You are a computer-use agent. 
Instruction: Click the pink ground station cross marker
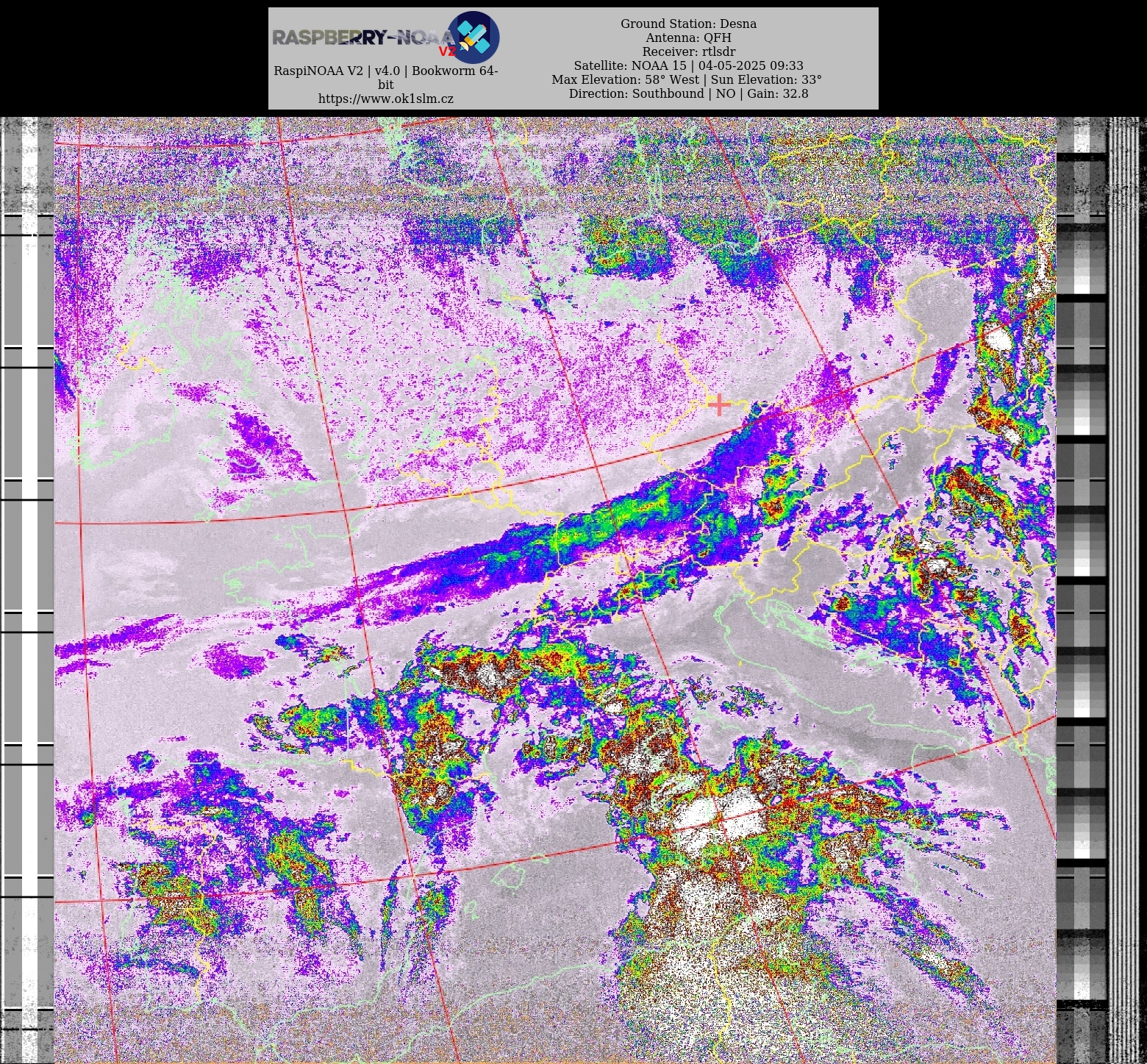pyautogui.click(x=719, y=404)
